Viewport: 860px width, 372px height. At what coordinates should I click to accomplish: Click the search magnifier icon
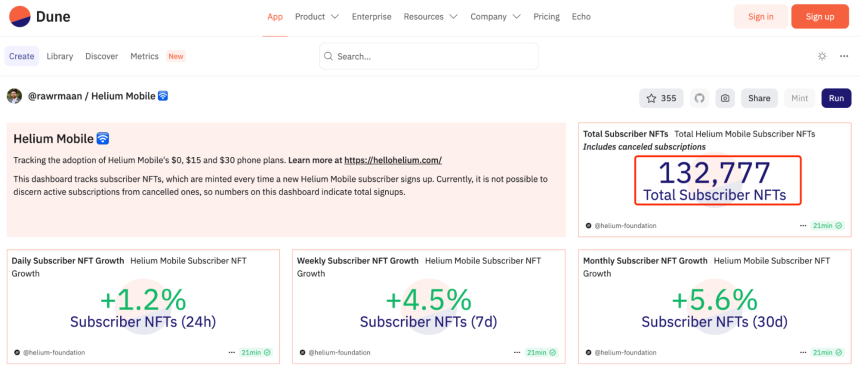tap(329, 56)
